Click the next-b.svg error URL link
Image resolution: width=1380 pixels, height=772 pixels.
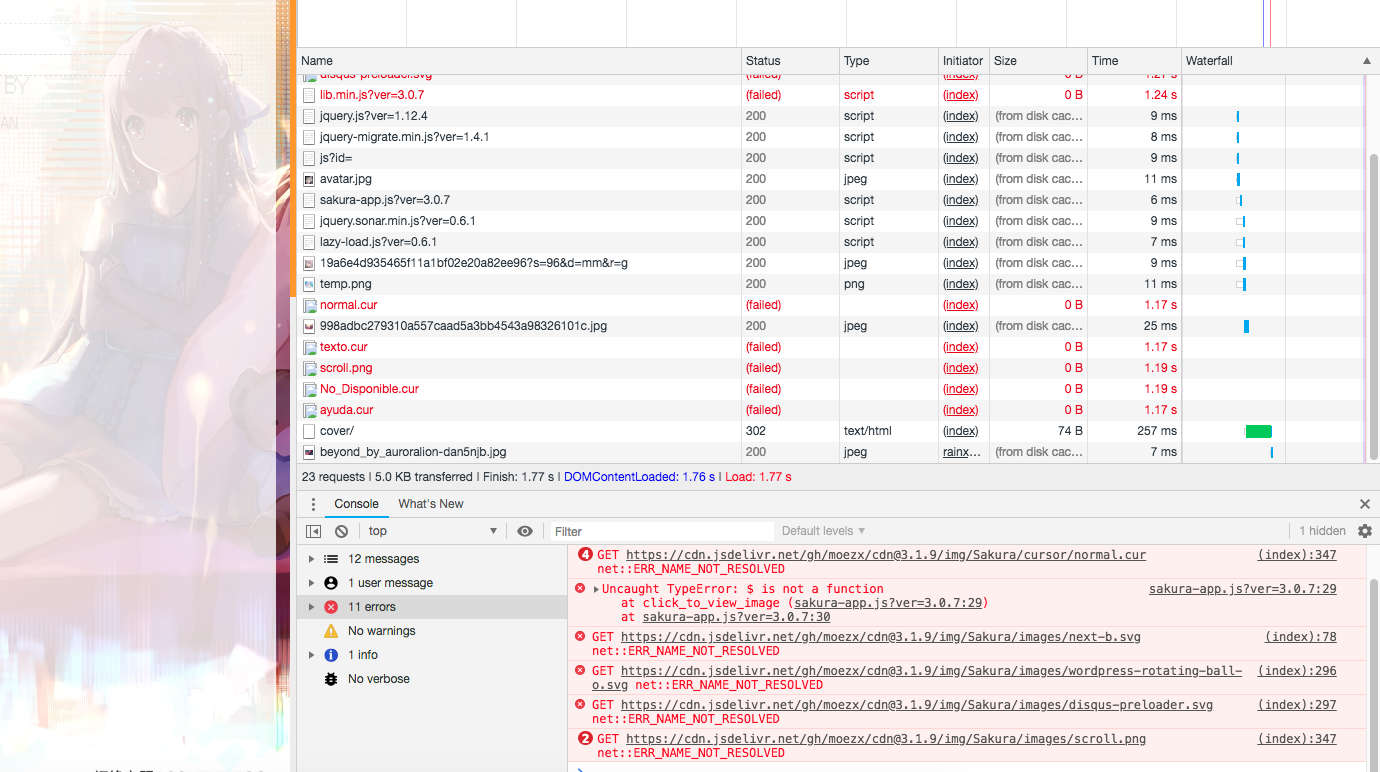coord(880,637)
